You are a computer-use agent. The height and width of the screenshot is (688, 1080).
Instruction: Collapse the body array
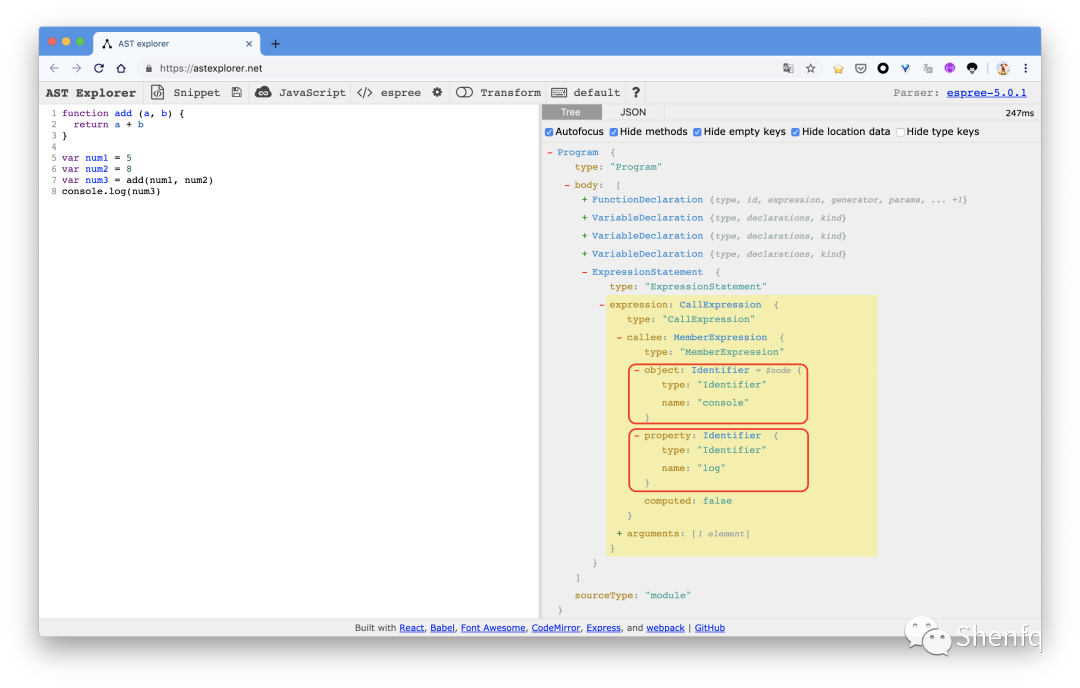[x=567, y=185]
